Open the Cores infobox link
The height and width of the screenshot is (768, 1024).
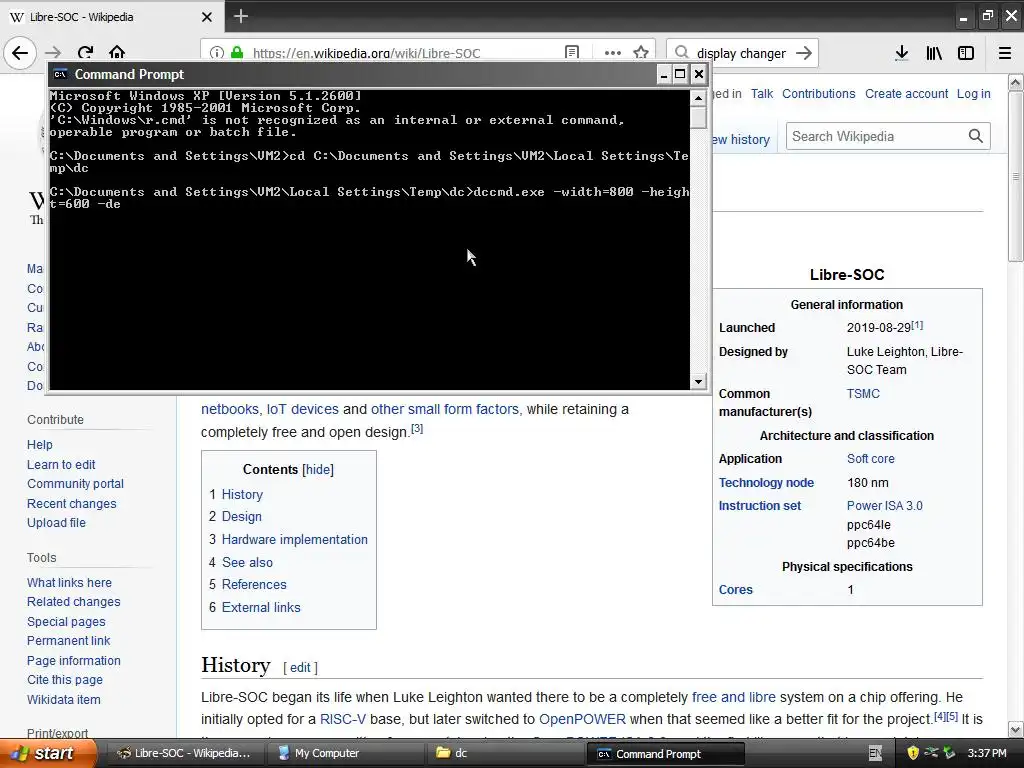point(735,590)
